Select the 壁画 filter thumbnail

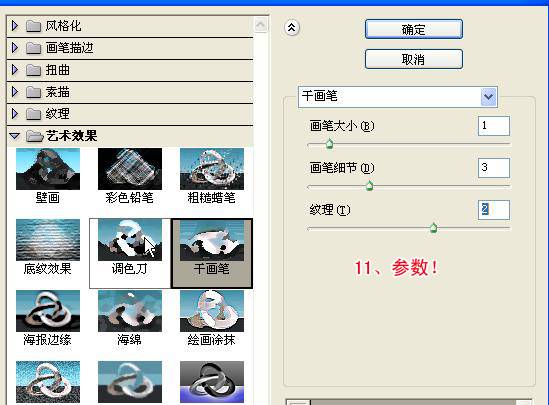[x=48, y=169]
